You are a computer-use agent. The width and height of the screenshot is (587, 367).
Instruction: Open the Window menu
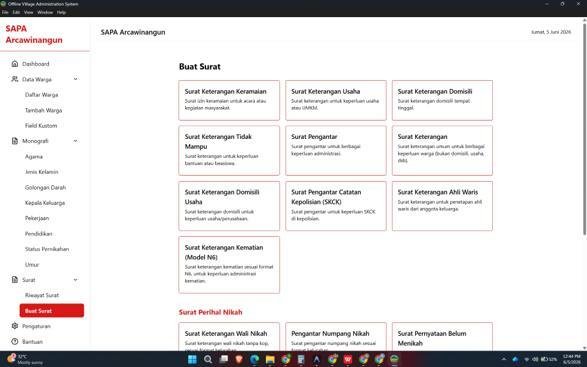point(45,12)
